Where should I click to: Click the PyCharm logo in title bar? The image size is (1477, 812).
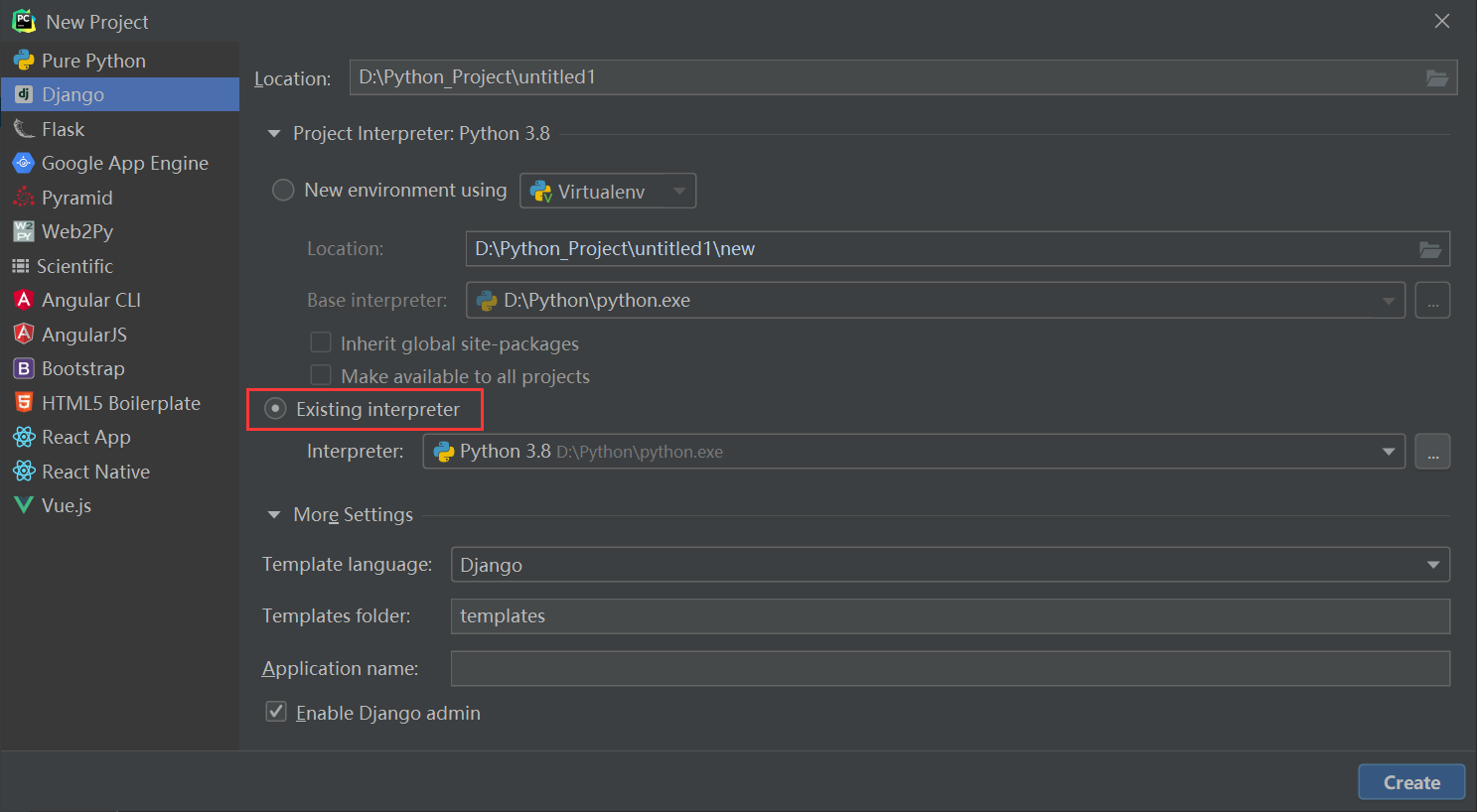(x=24, y=21)
